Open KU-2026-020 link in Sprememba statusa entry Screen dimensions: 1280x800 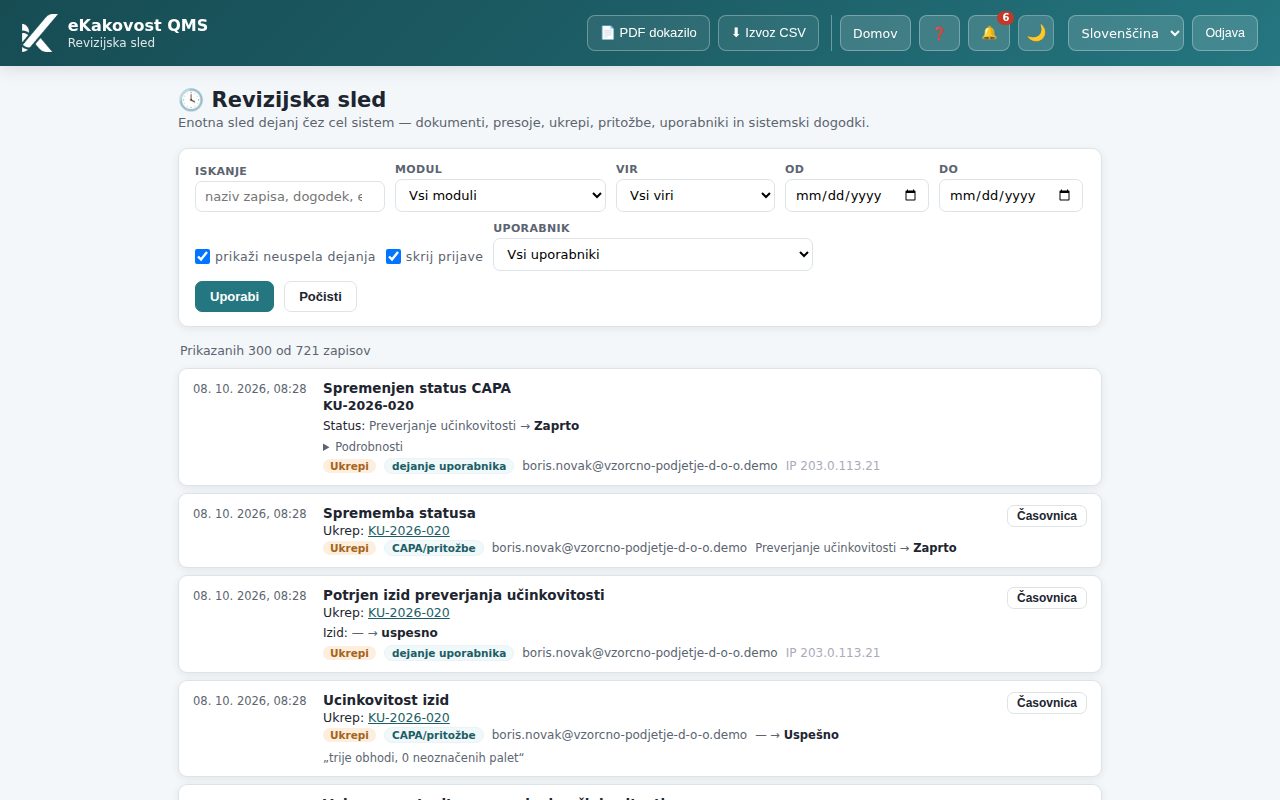[409, 531]
